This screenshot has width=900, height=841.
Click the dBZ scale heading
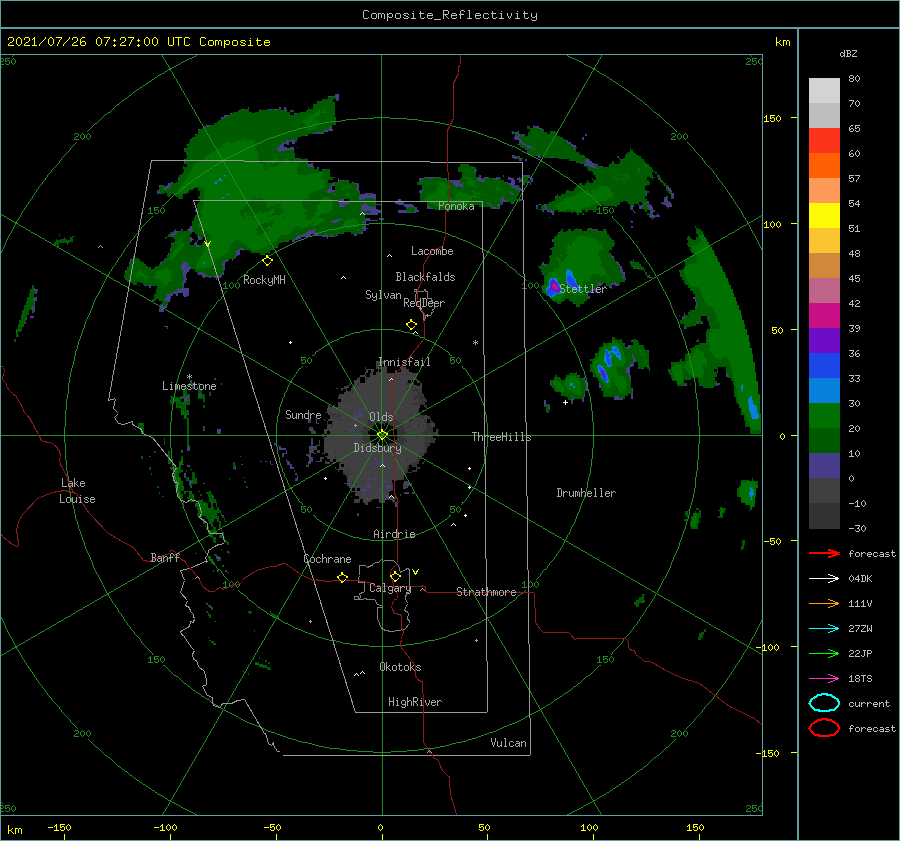coord(848,53)
